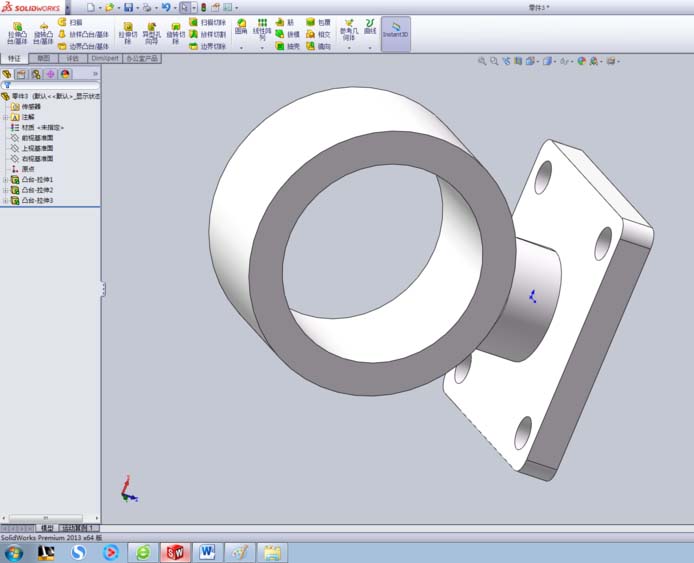694x563 pixels.
Task: Click the Revolved Cut (旋转切除) tool
Action: 175,33
